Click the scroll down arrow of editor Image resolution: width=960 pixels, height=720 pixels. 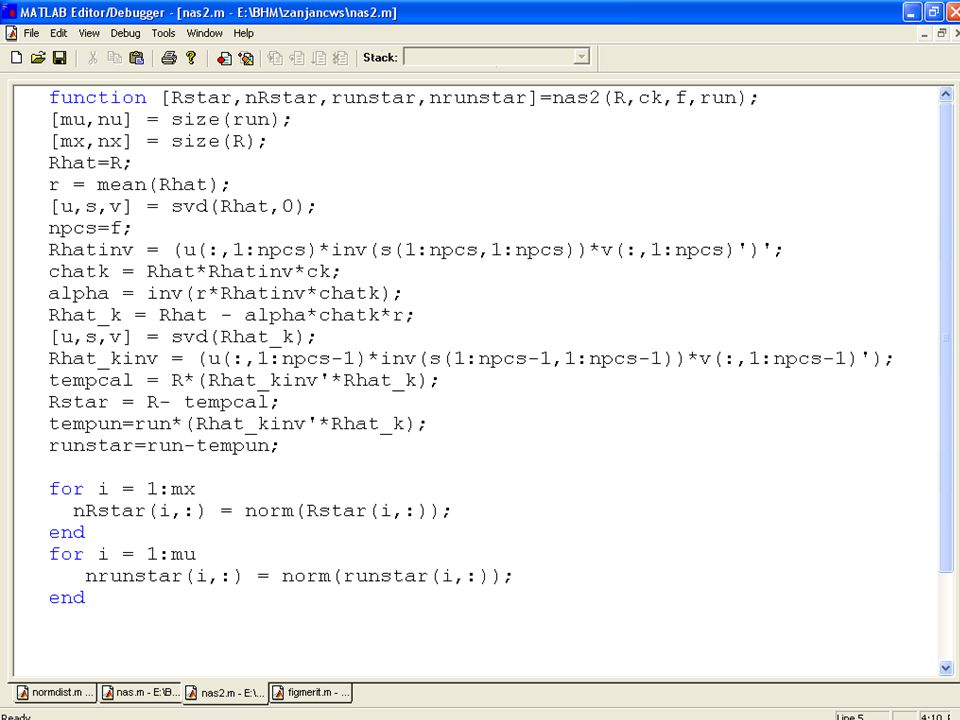pyautogui.click(x=945, y=667)
